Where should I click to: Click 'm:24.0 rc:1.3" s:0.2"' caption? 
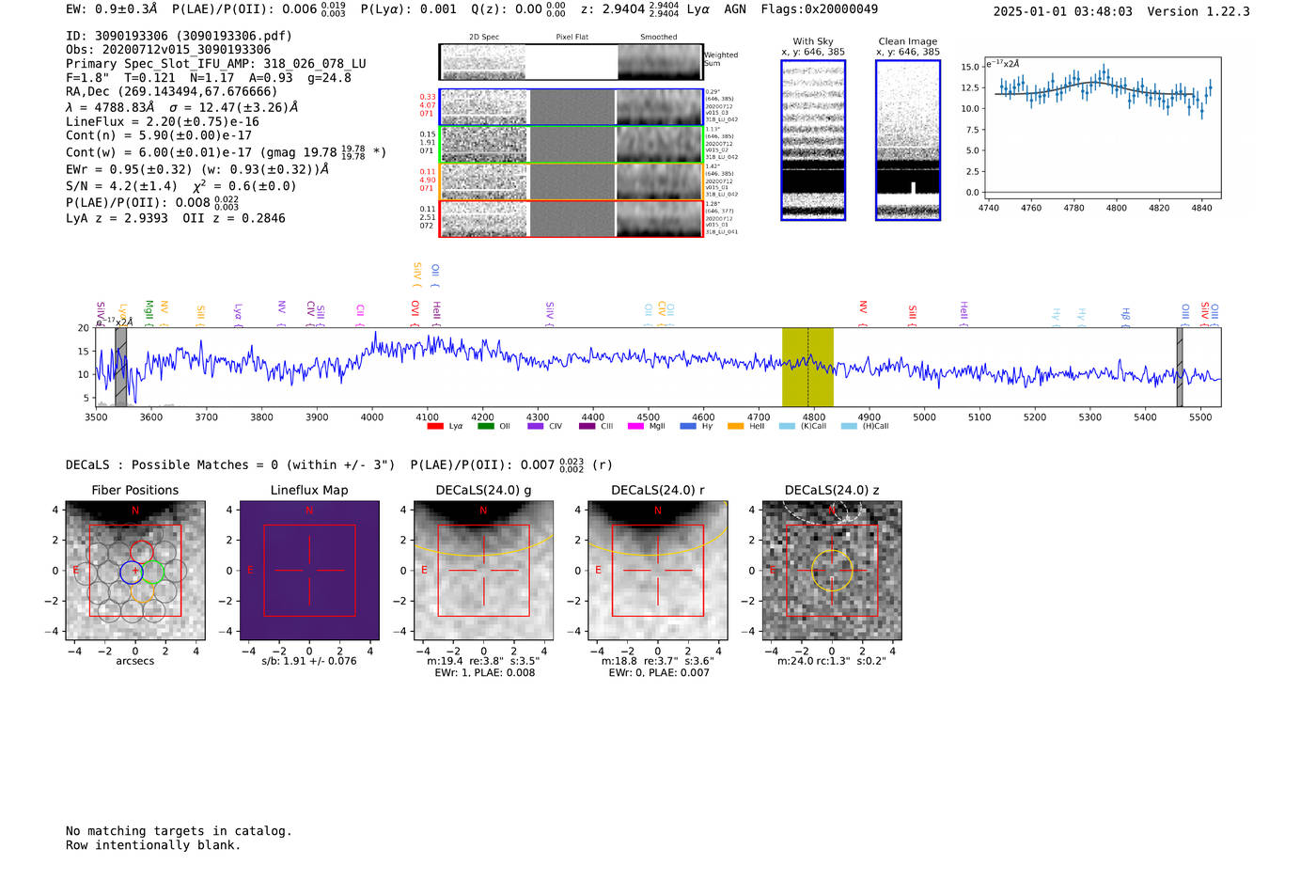pos(832,661)
